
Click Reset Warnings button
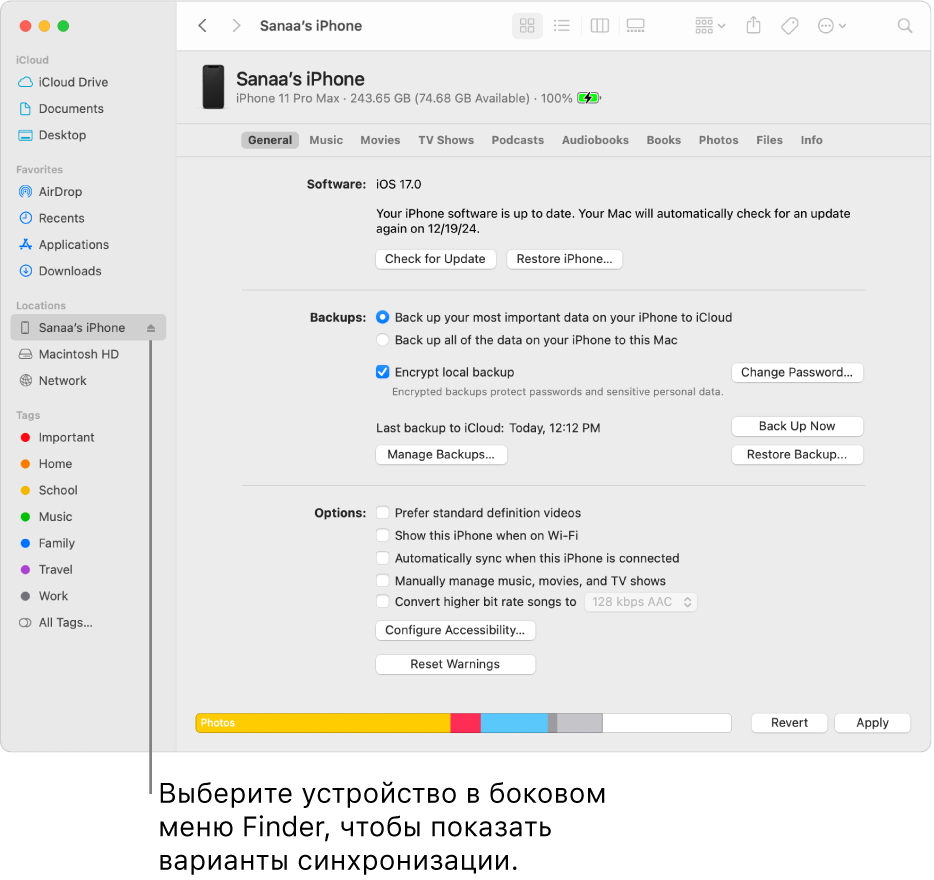coord(455,664)
